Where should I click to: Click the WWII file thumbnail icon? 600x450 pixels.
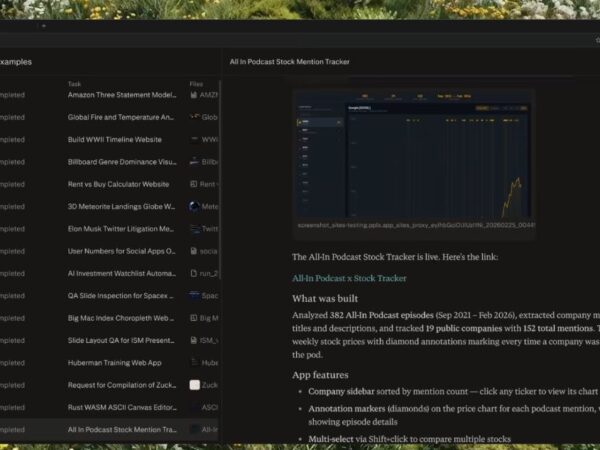tap(194, 140)
